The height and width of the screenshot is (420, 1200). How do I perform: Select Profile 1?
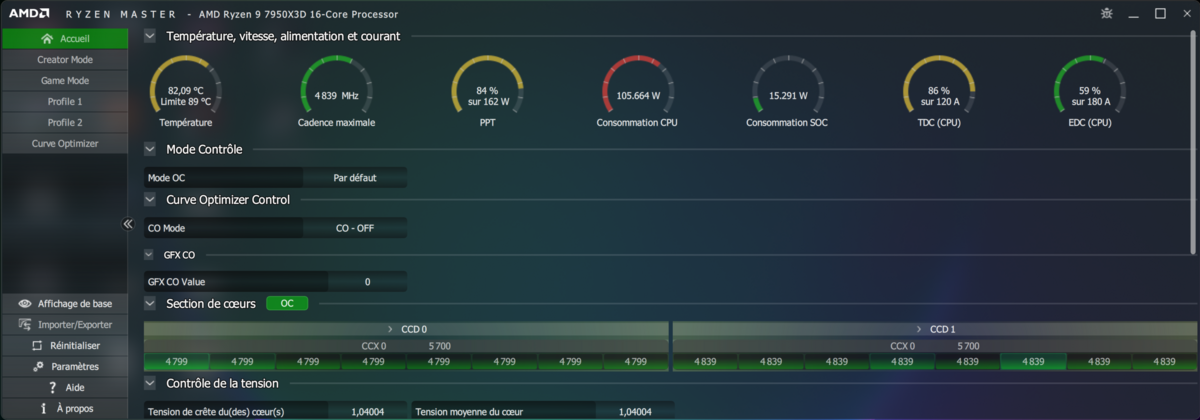pos(65,102)
